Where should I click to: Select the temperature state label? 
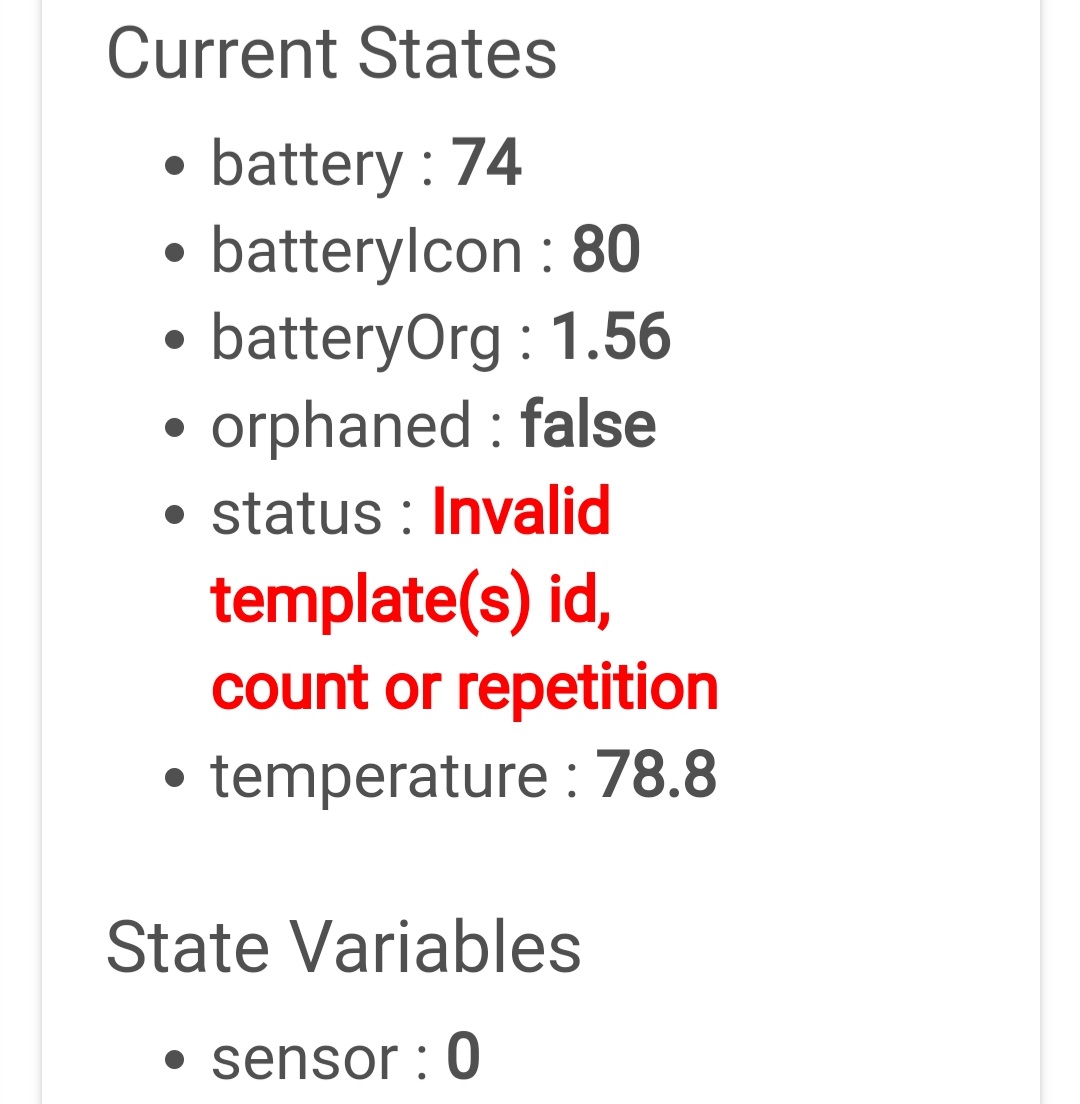point(379,776)
